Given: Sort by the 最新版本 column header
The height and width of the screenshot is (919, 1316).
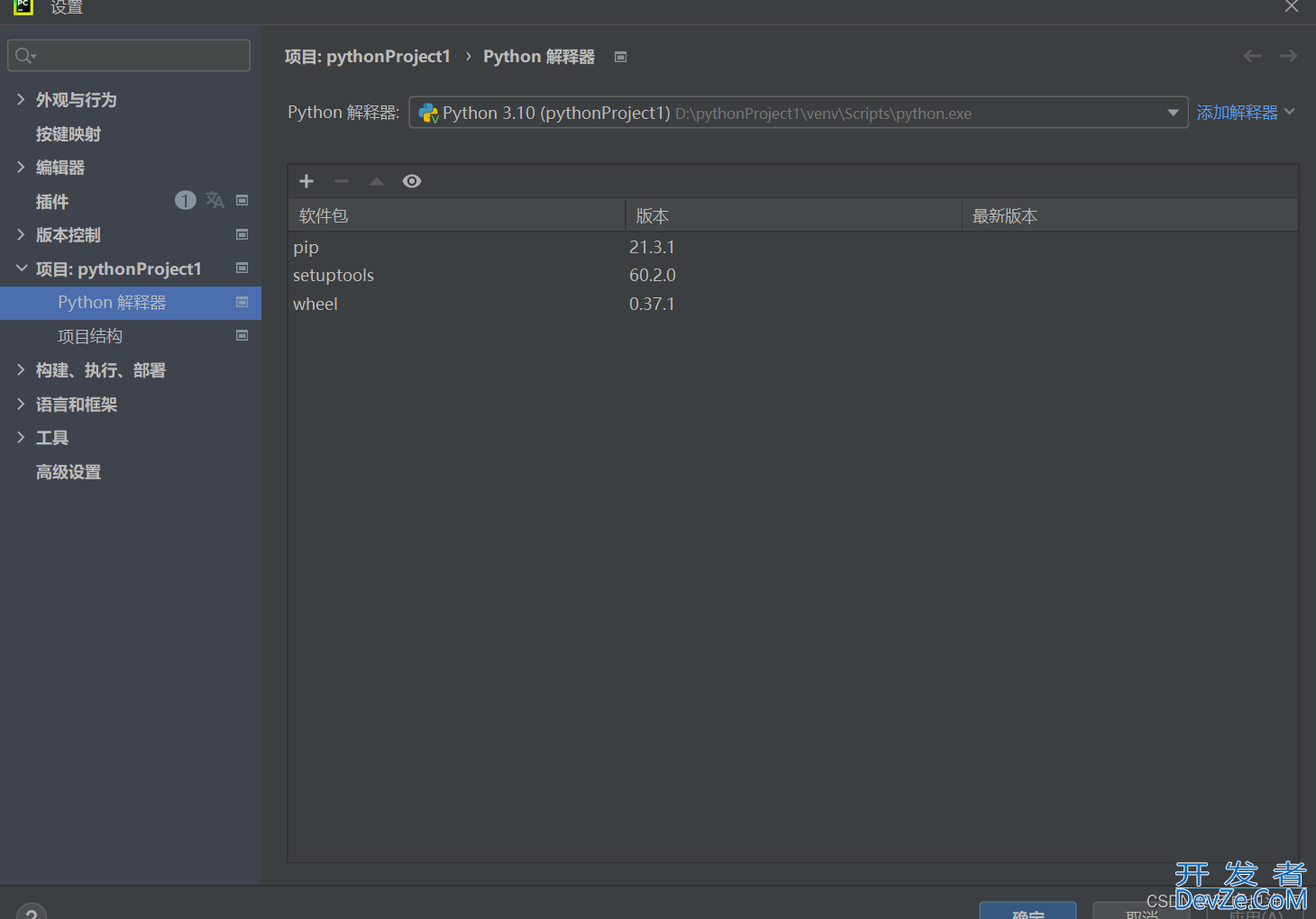Looking at the screenshot, I should [1130, 215].
